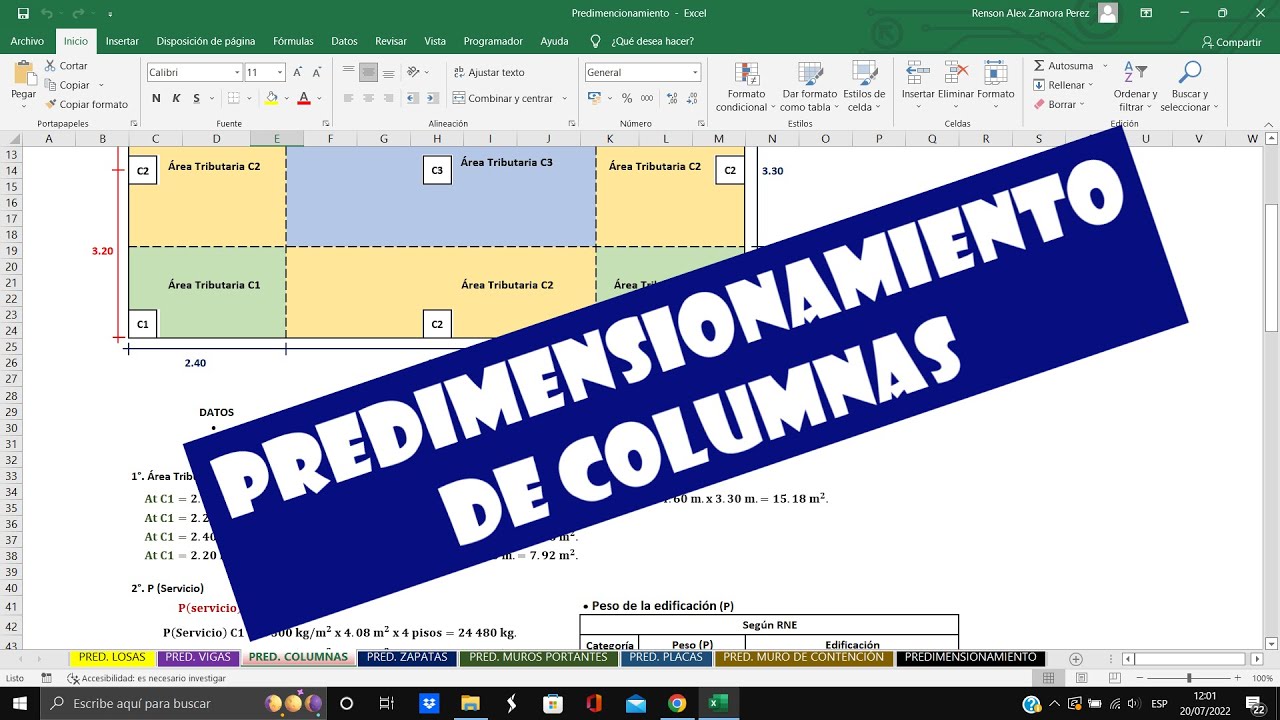This screenshot has width=1280, height=720.
Task: Click the Copiar copy button
Action: pyautogui.click(x=67, y=85)
